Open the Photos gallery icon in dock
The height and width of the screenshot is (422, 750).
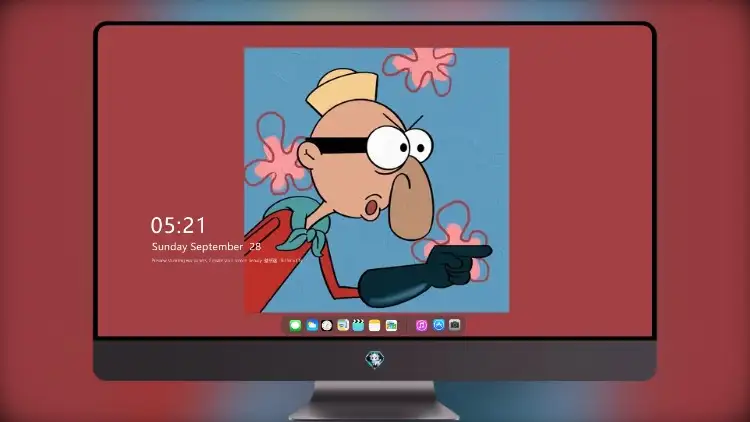[391, 325]
